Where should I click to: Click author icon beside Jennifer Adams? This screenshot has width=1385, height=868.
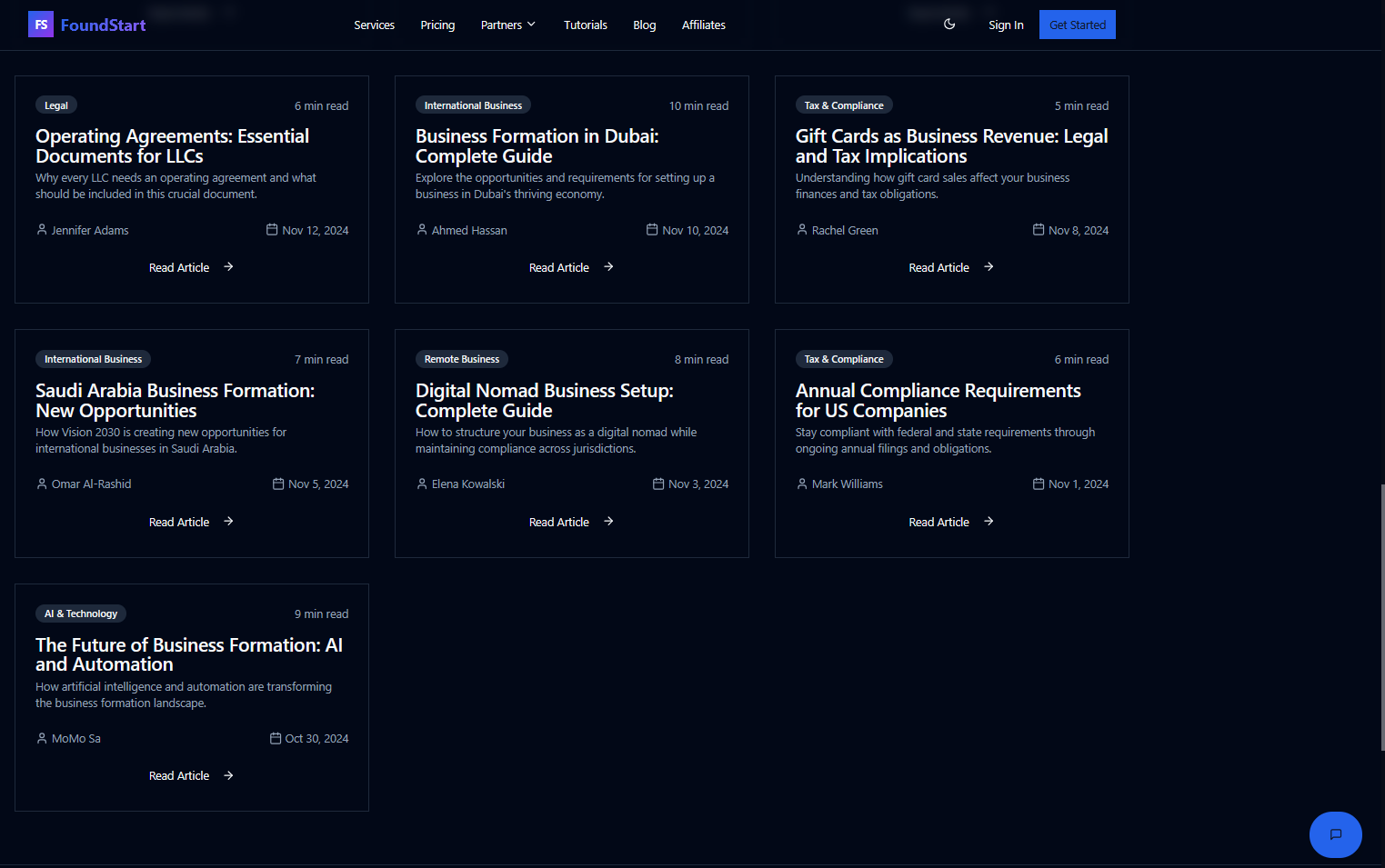click(42, 230)
